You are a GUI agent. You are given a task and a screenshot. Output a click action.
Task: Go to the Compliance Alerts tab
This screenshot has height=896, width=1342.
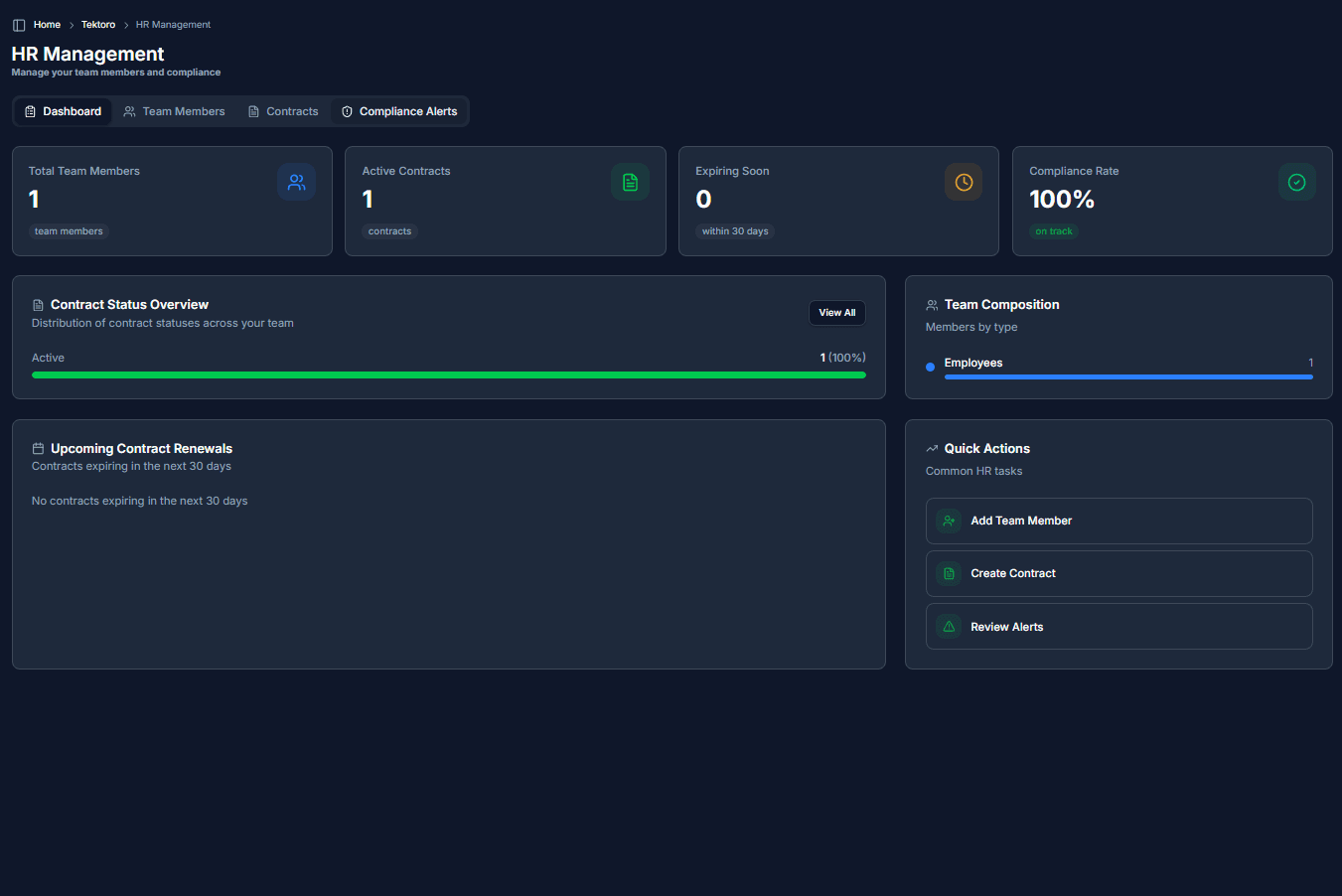399,111
